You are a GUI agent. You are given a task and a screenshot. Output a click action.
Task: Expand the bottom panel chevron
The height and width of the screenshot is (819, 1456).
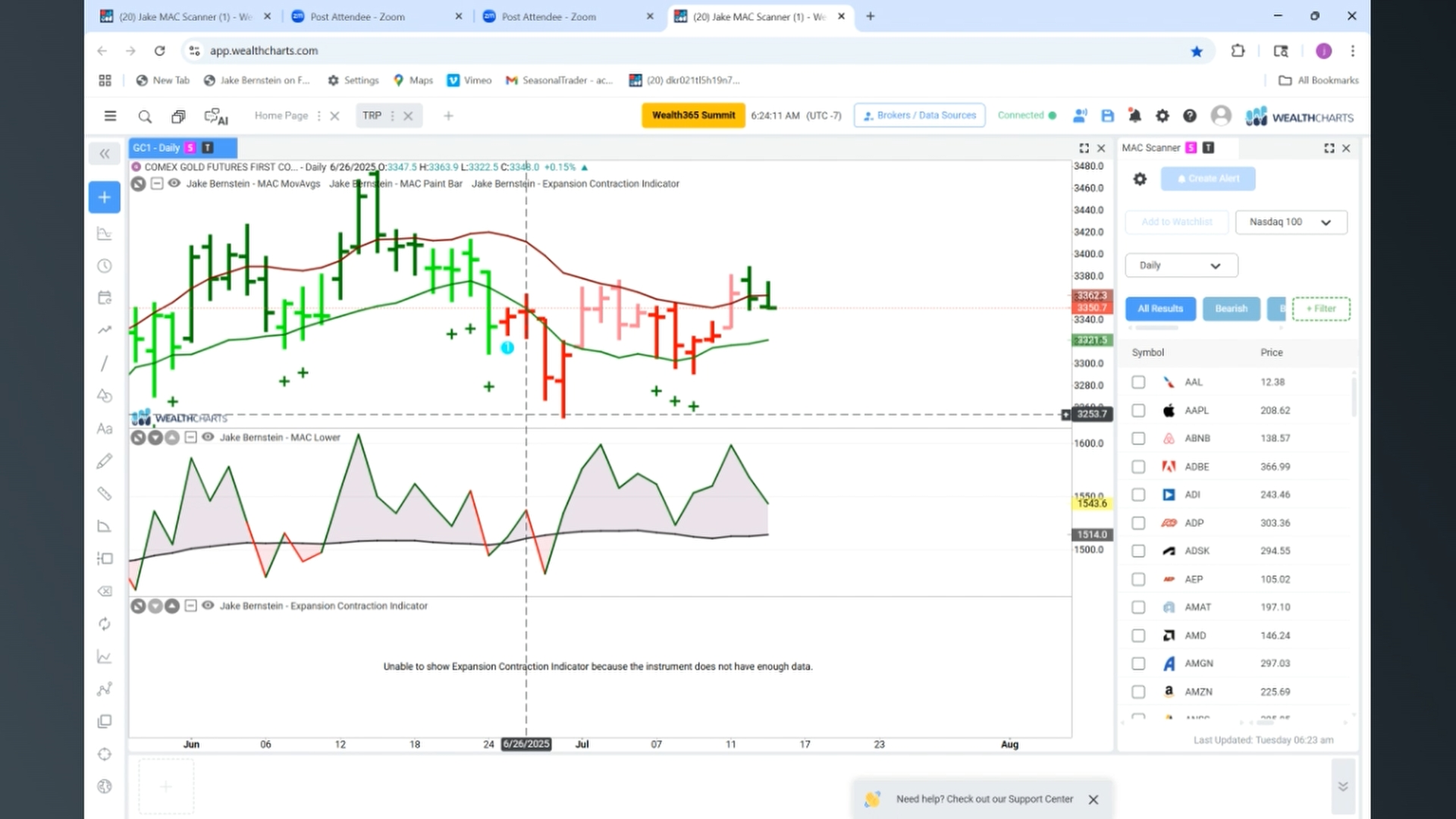[x=1343, y=786]
